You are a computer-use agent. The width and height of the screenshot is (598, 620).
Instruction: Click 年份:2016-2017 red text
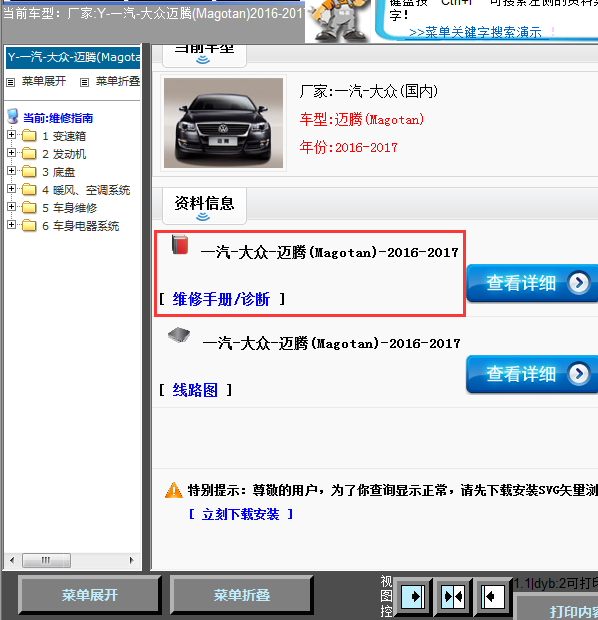click(348, 147)
